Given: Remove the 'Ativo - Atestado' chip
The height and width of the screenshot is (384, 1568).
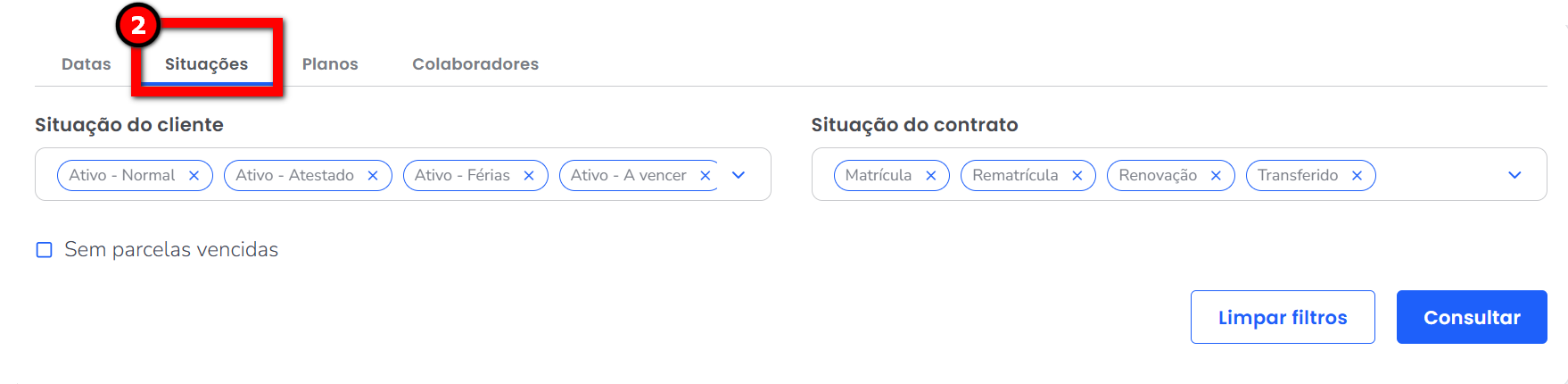Looking at the screenshot, I should [373, 176].
